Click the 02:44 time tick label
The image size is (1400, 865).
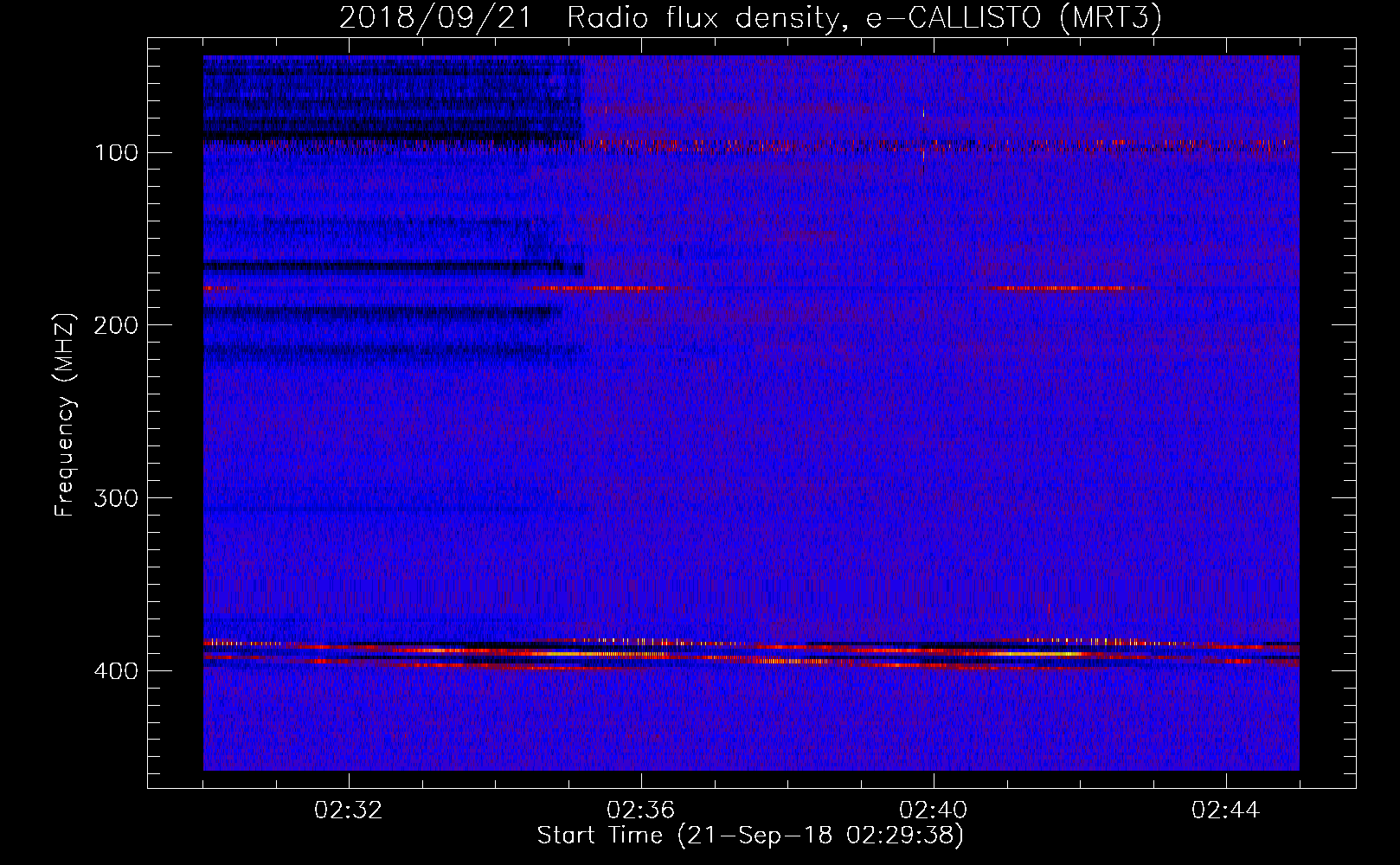click(1225, 811)
